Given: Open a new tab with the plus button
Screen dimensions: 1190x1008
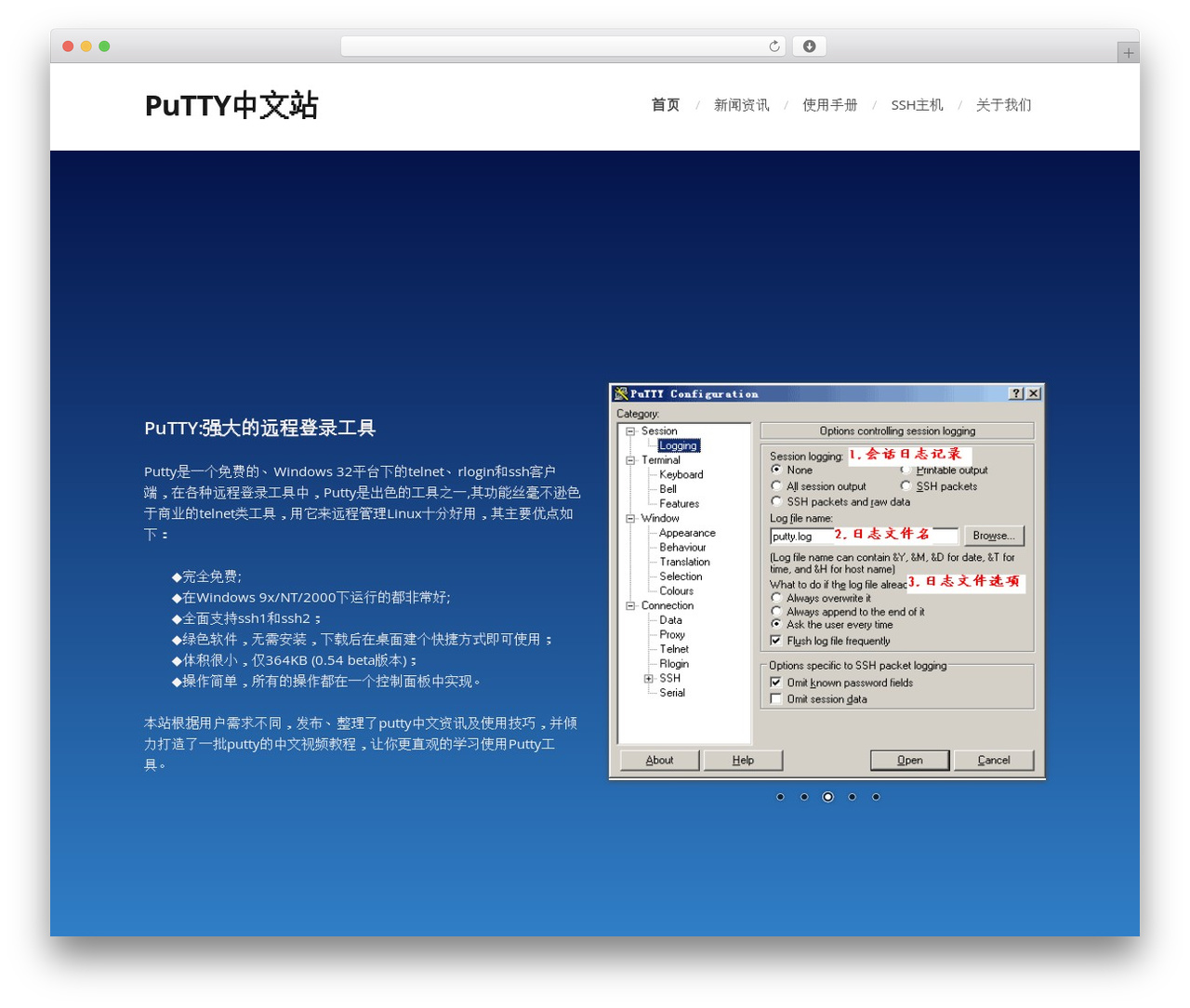Looking at the screenshot, I should pos(1128,53).
